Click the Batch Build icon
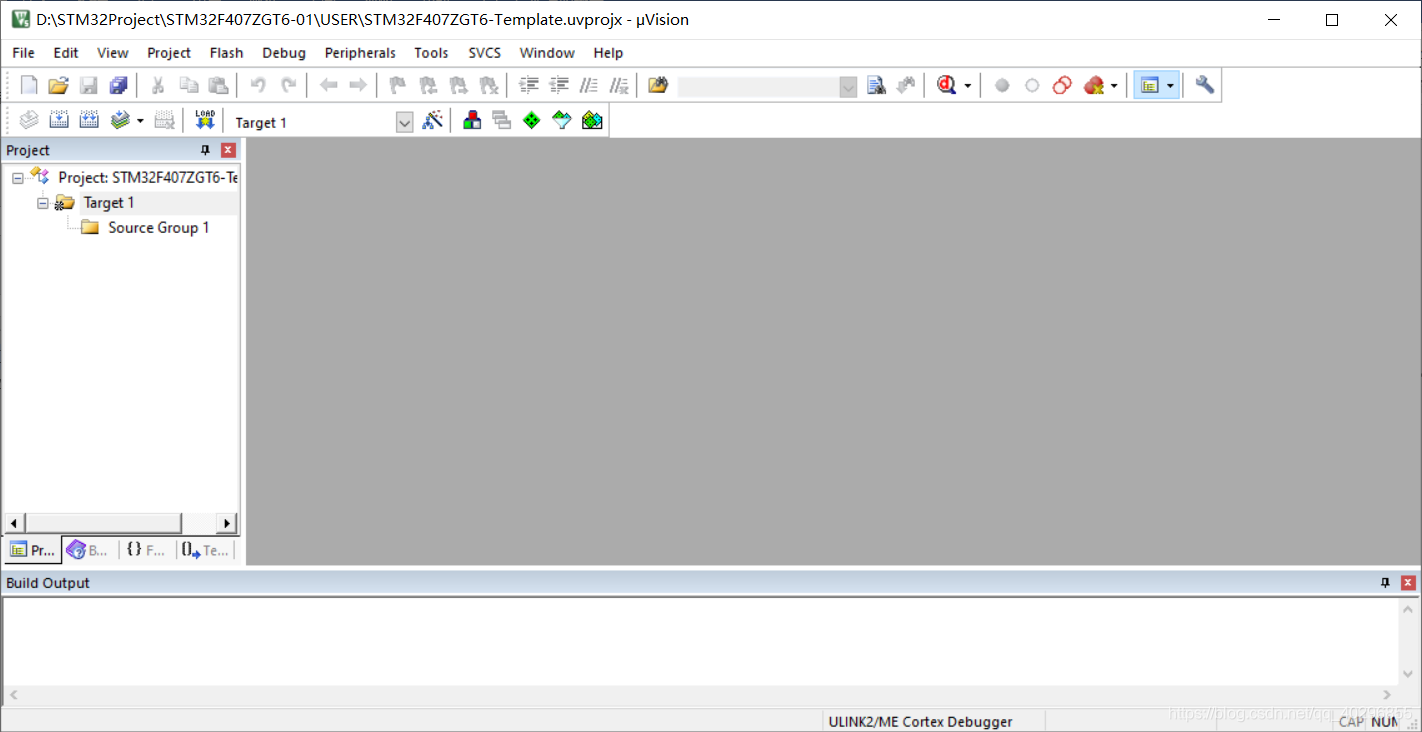The width and height of the screenshot is (1422, 732). (x=120, y=121)
